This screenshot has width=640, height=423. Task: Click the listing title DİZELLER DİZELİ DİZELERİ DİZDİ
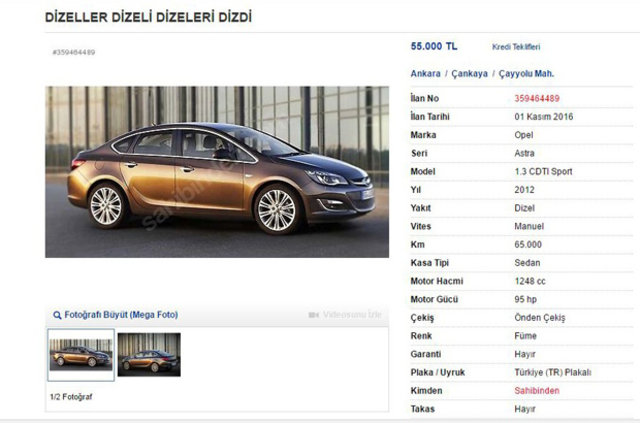148,17
